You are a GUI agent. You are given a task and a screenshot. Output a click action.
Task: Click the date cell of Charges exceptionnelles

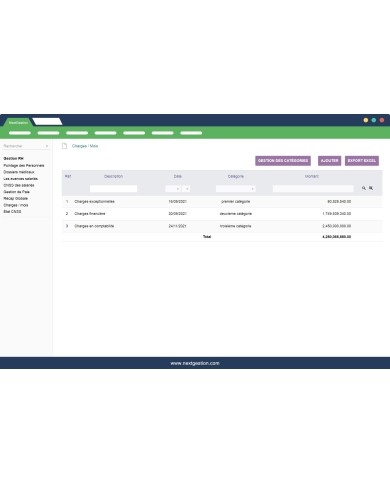click(178, 202)
